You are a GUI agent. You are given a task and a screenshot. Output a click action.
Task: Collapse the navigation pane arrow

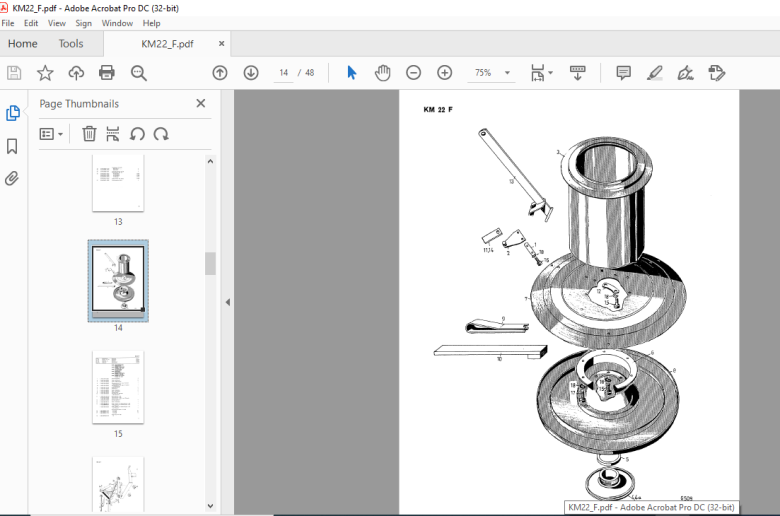228,302
